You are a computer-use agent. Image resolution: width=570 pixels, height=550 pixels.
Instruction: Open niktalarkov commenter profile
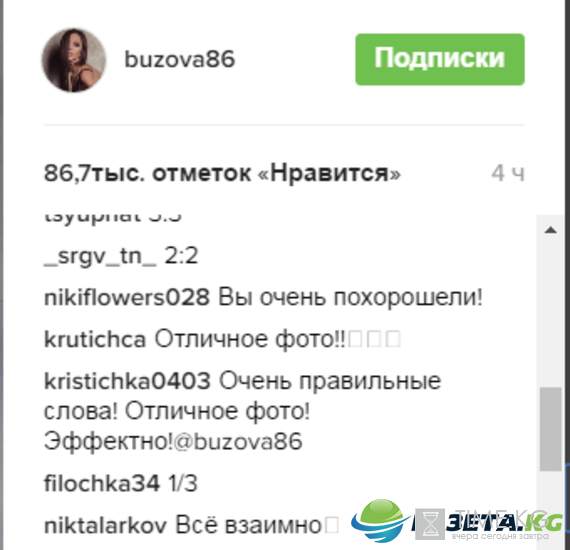coord(105,526)
